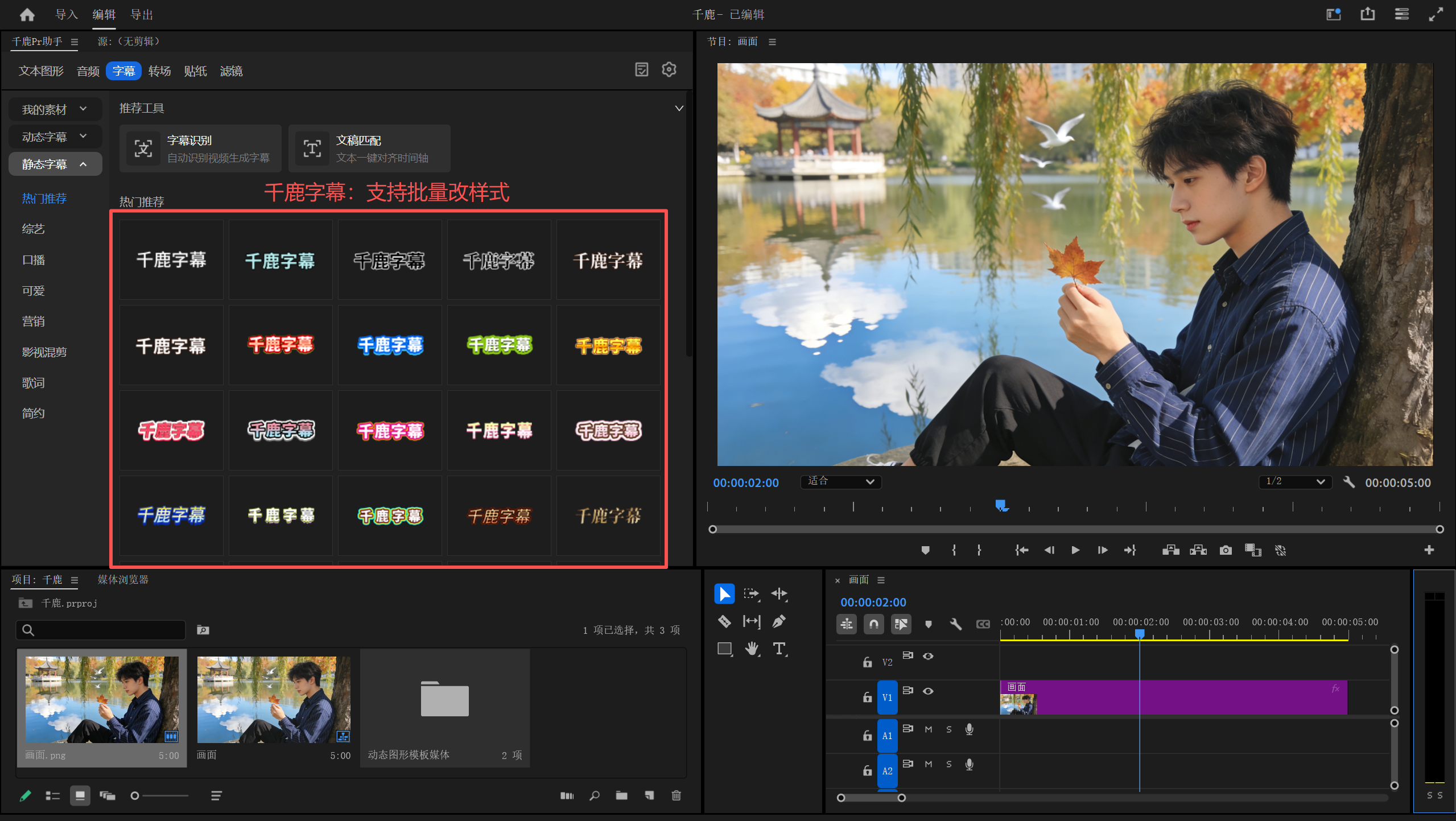Select the Razor tool in tools panel
The width and height of the screenshot is (1456, 821).
pos(724,621)
